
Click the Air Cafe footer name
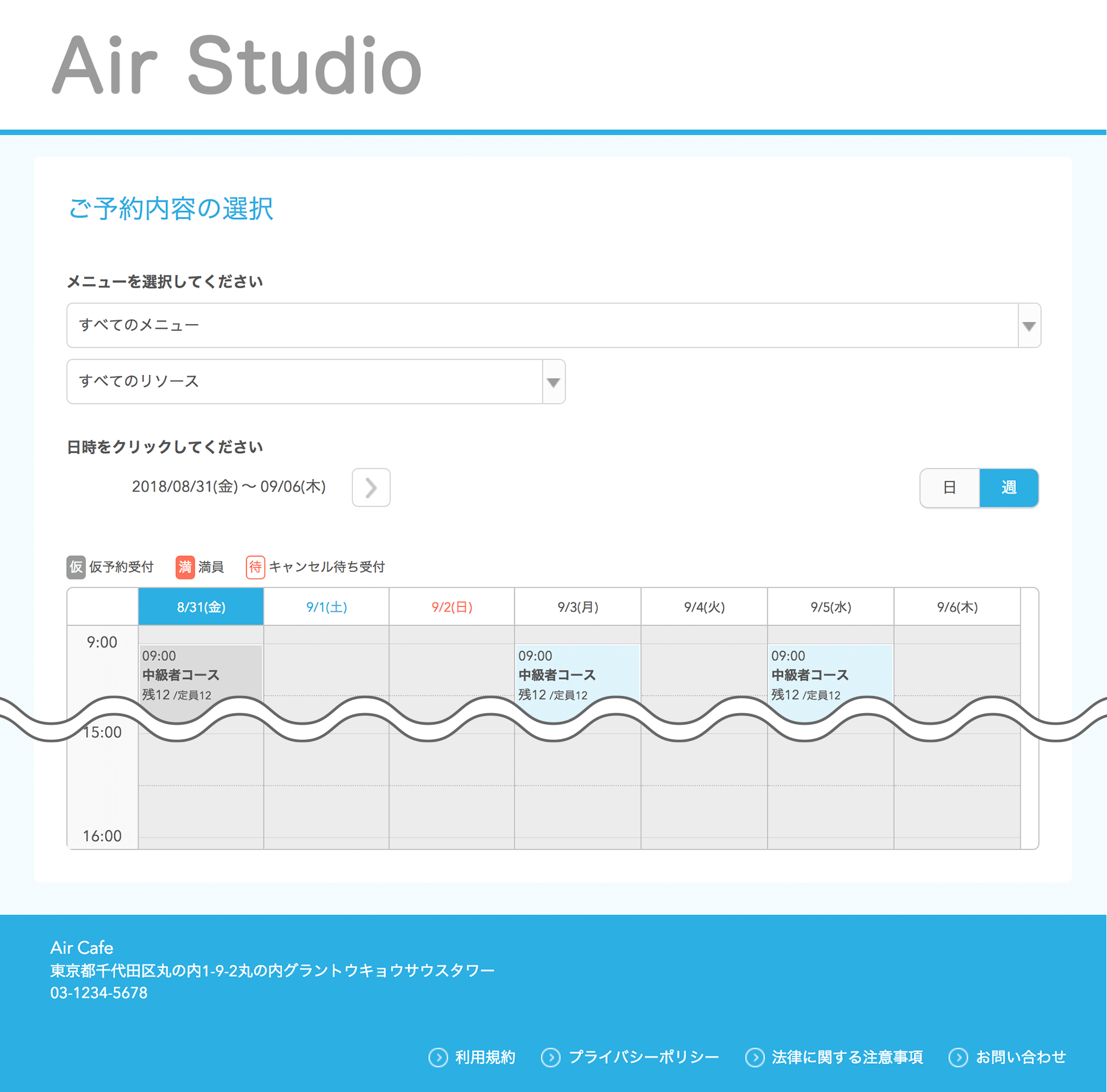click(x=81, y=948)
